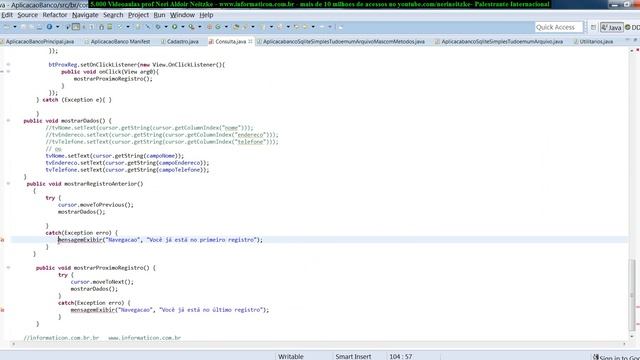Open the Window menu
The width and height of the screenshot is (640, 360).
(182, 15)
